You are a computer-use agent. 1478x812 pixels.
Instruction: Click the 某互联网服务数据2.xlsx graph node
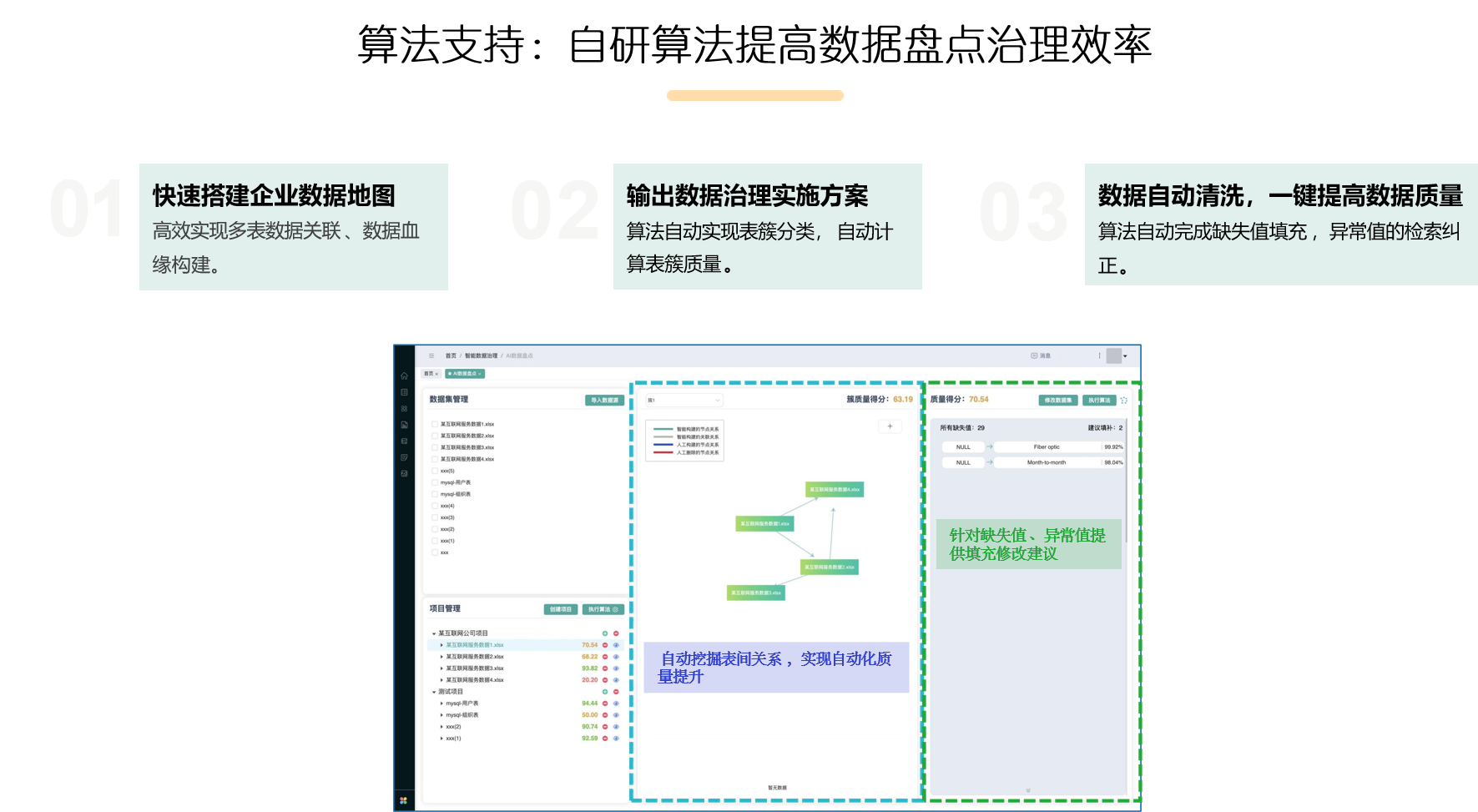click(x=829, y=567)
